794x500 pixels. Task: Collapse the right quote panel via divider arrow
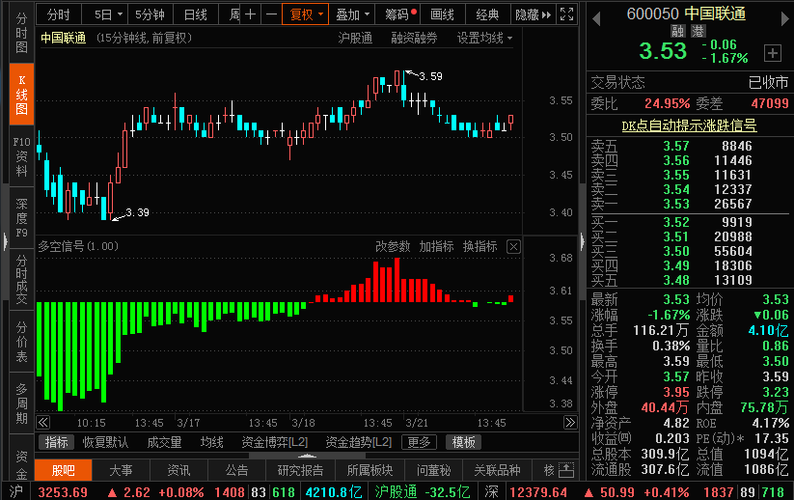[x=582, y=242]
